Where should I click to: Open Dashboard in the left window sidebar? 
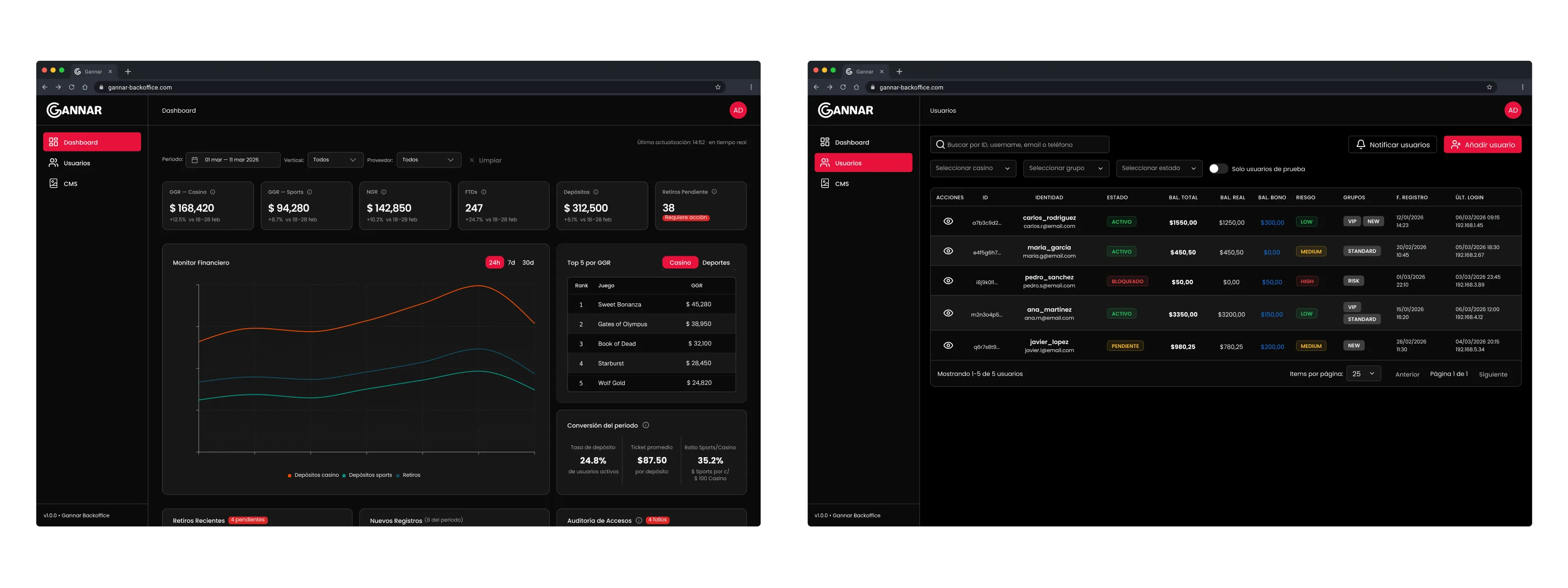pyautogui.click(x=92, y=142)
